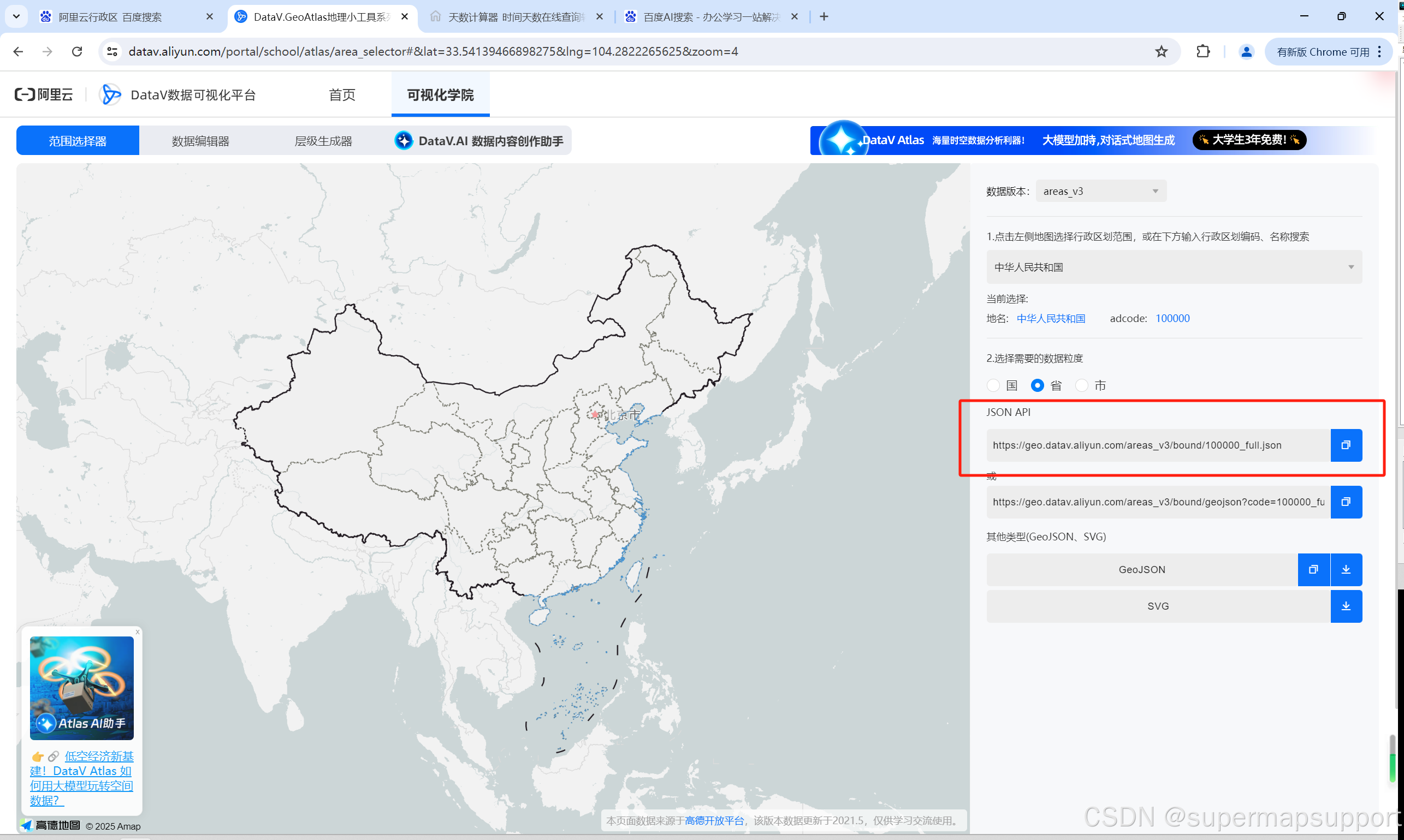The image size is (1404, 840).
Task: Open the tab search chevron
Action: pyautogui.click(x=16, y=16)
